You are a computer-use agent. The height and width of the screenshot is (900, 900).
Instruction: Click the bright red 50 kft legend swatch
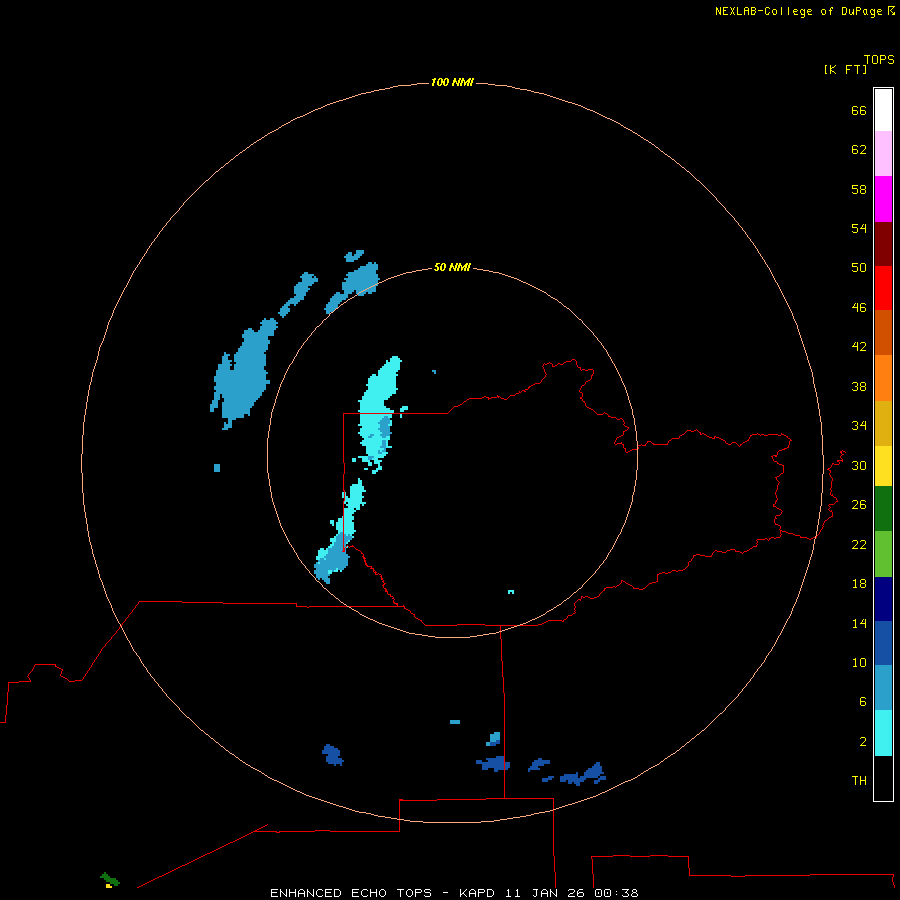(x=883, y=288)
